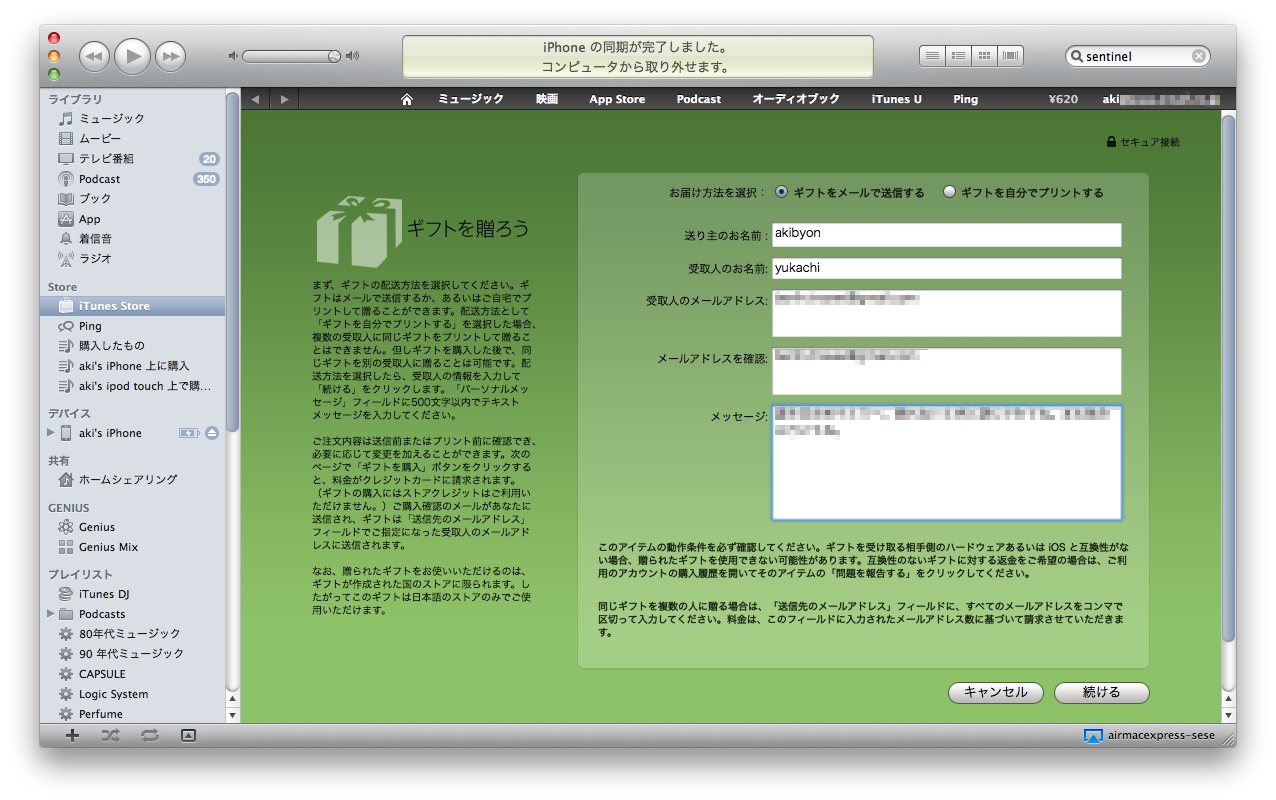Select ギフトを自分でプリントする radio option
Screen dimensions: 1276x800
[949, 192]
